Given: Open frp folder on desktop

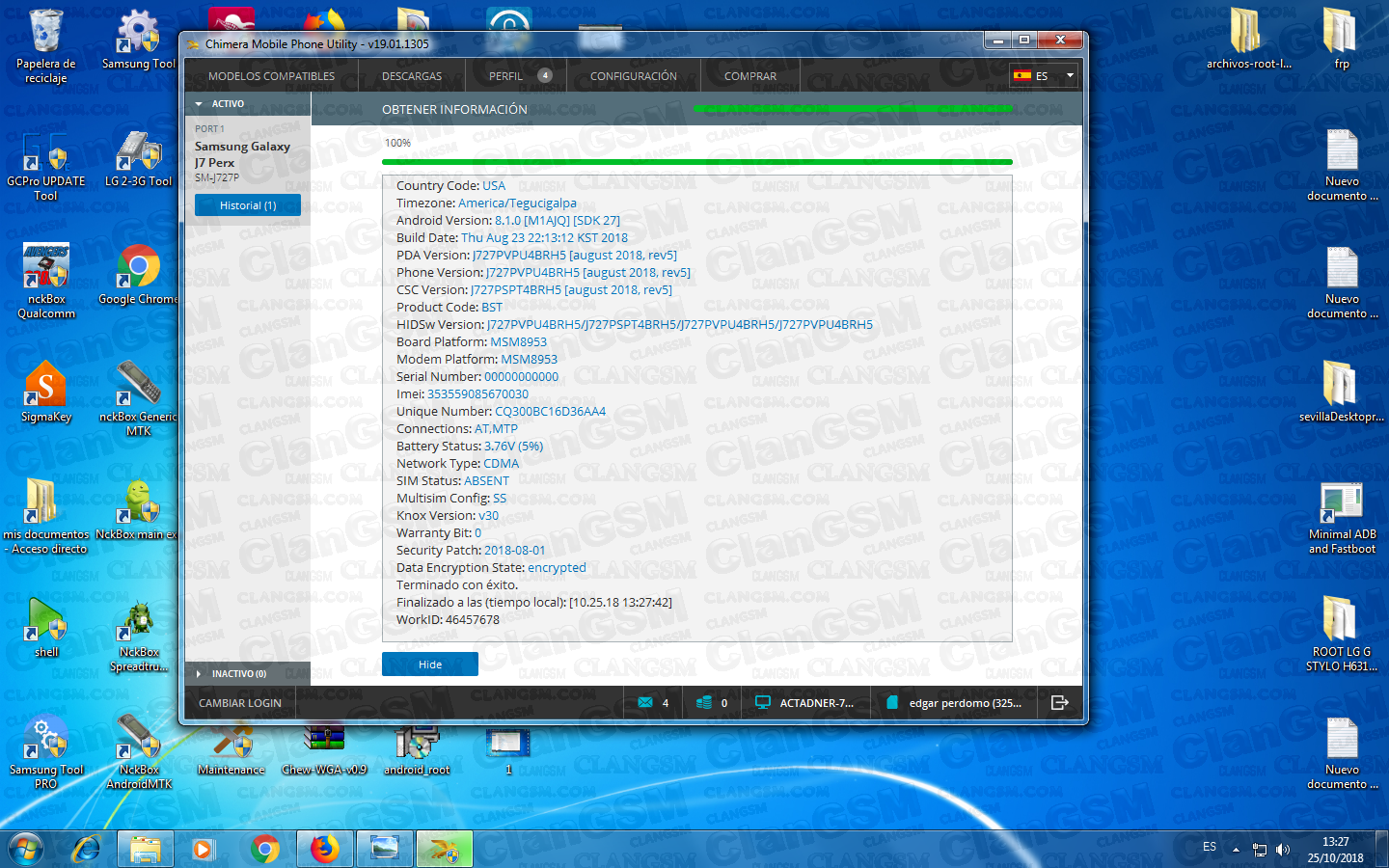Looking at the screenshot, I should point(1342,39).
